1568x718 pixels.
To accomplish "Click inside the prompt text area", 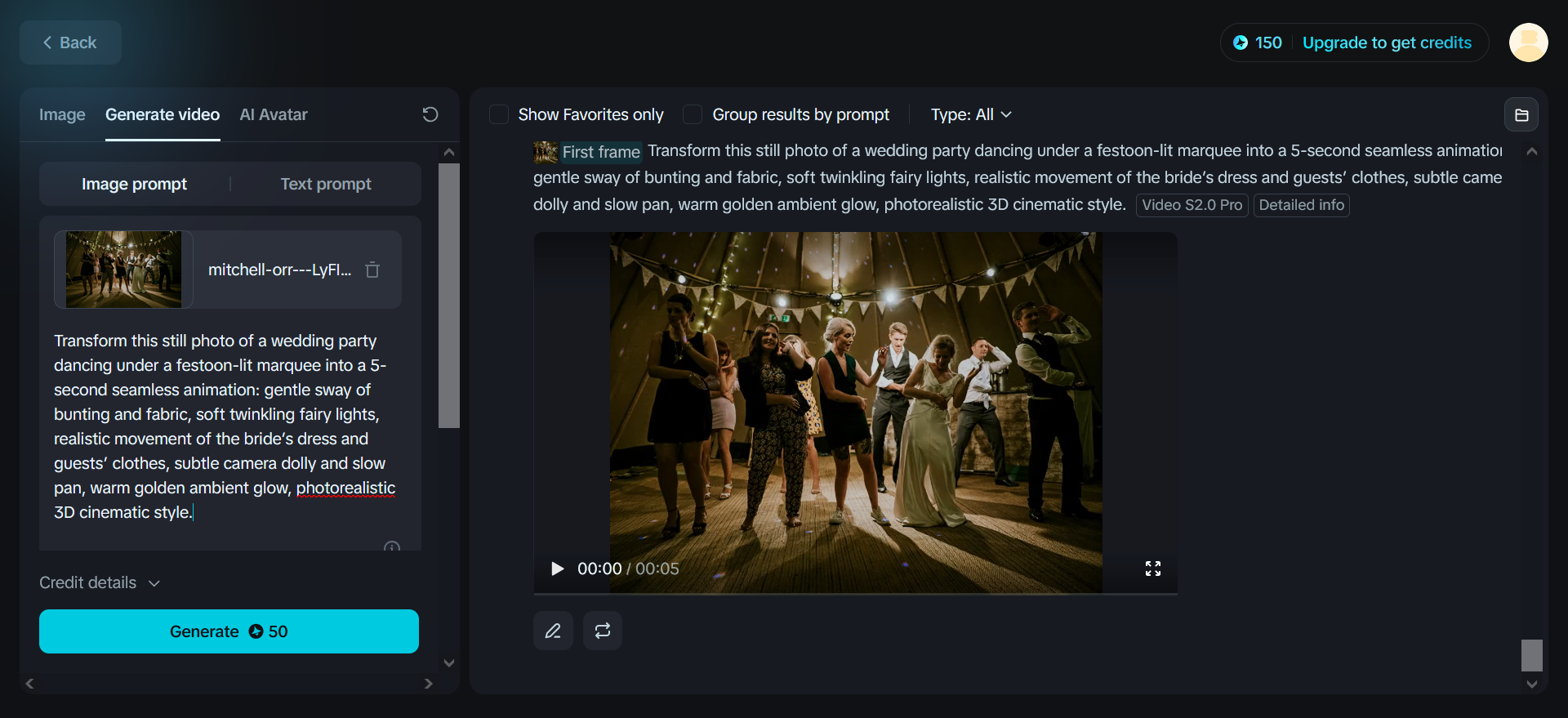I will click(x=225, y=426).
